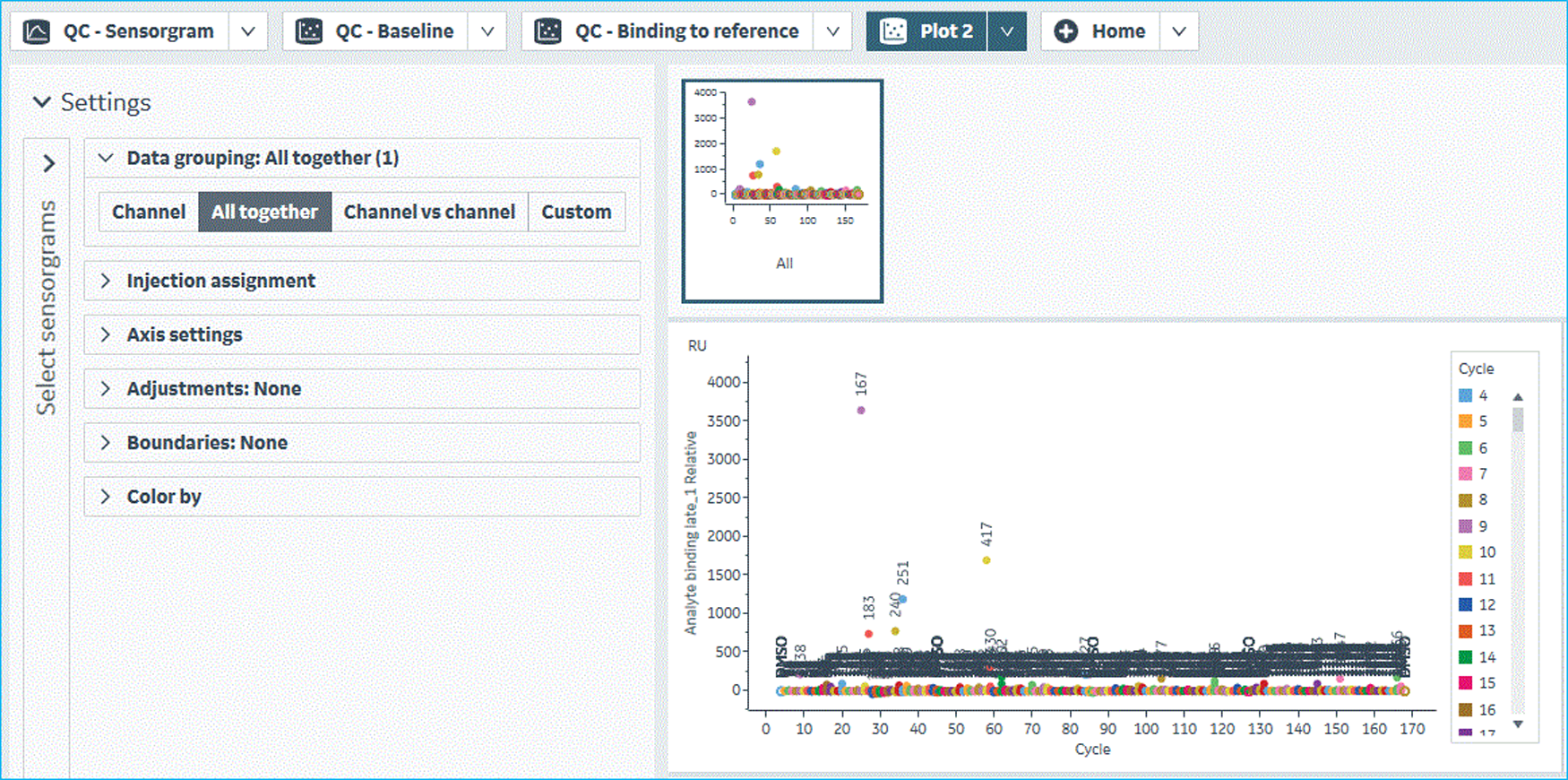Click the QC - Baseline scatter icon
This screenshot has height=780, width=1568.
point(309,31)
